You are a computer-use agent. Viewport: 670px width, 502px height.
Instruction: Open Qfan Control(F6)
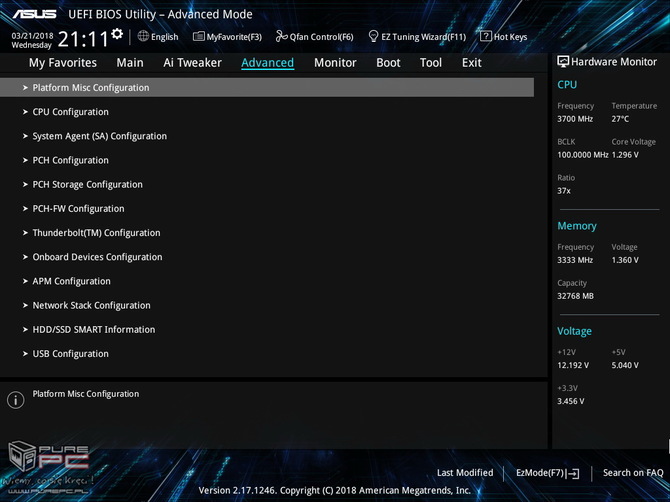(x=314, y=37)
